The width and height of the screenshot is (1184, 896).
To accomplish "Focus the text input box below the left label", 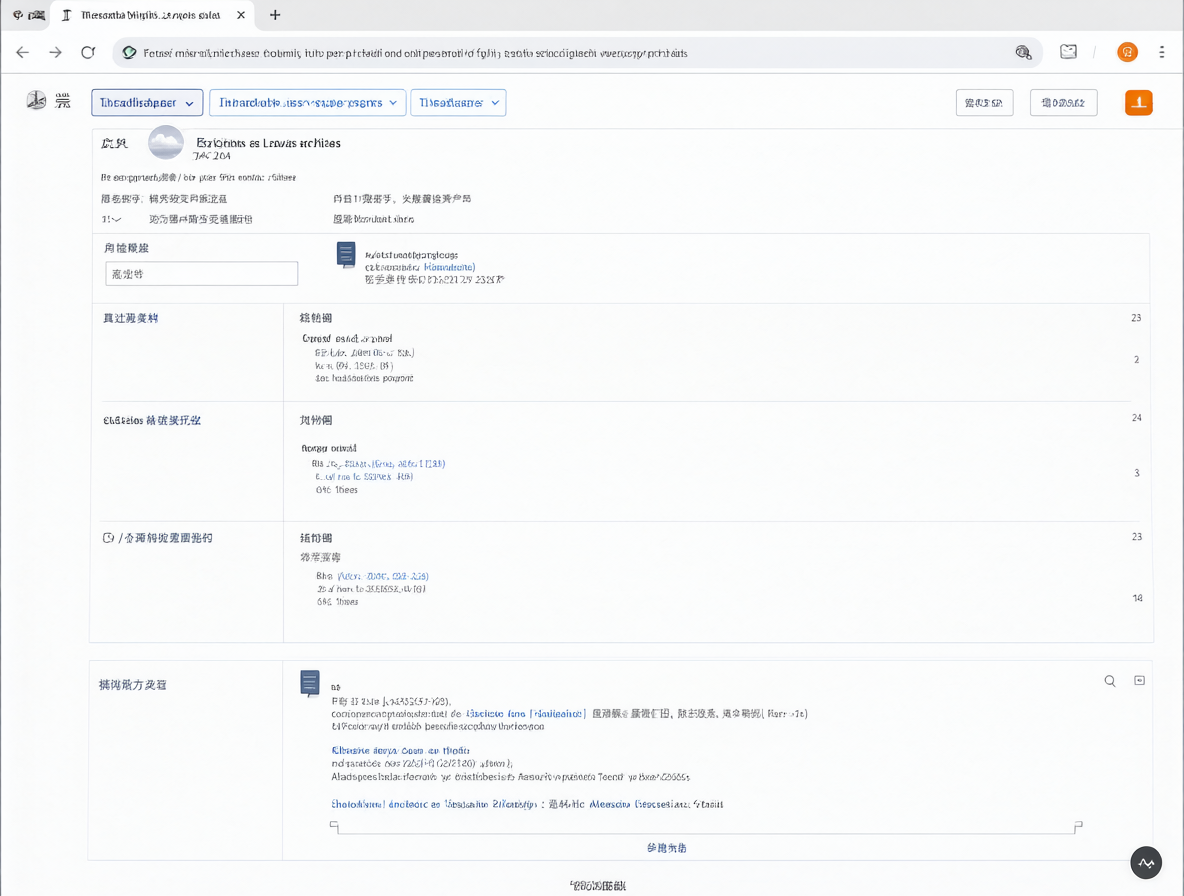I will coord(202,273).
